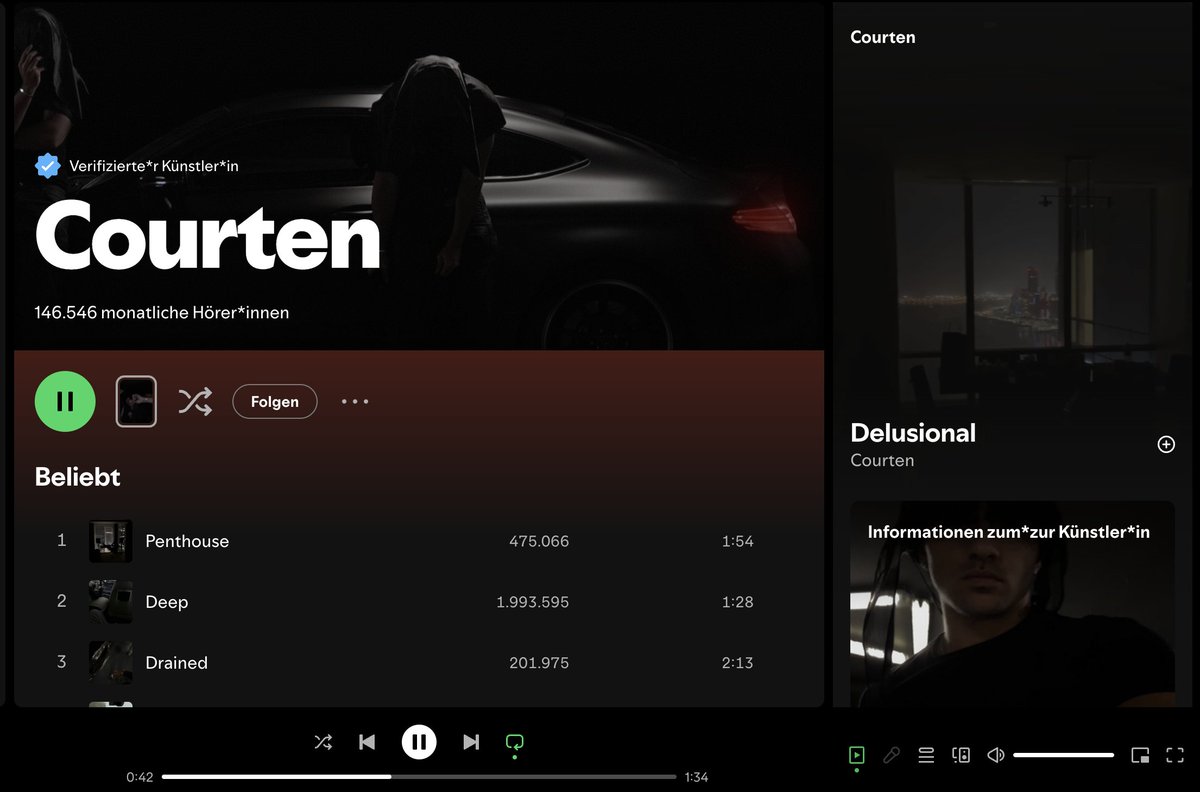Open the Penthouse cover thumbnail
This screenshot has height=792, width=1200.
point(110,541)
